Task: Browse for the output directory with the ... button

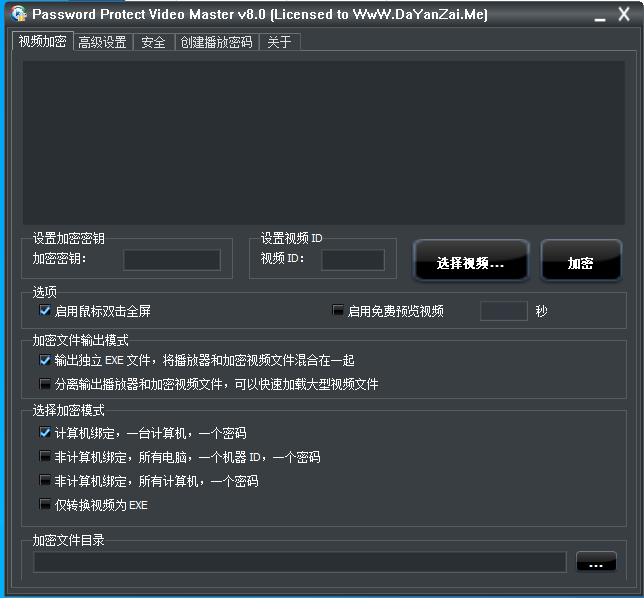Action: click(596, 561)
